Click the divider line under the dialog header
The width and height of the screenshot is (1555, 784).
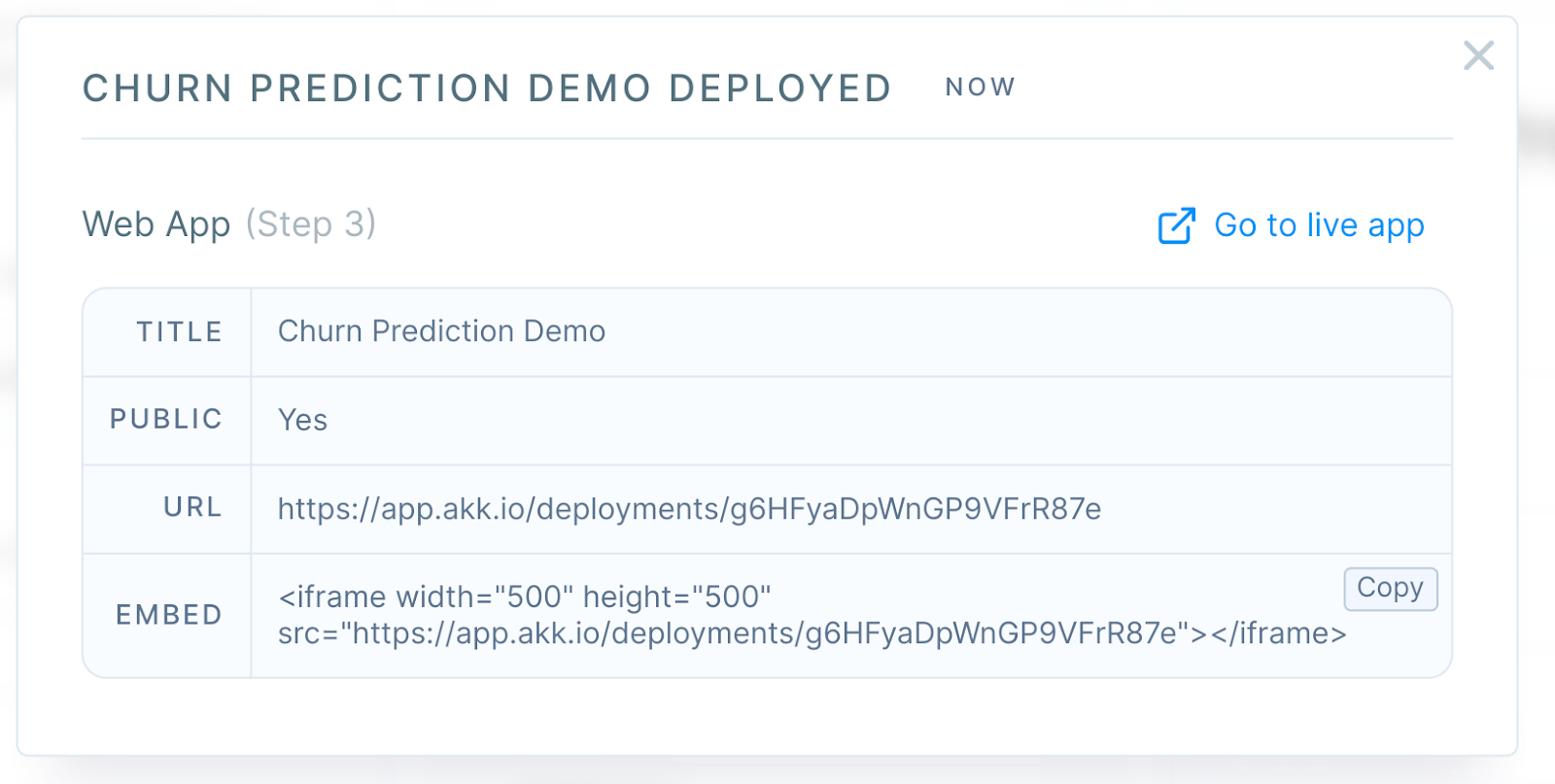767,139
